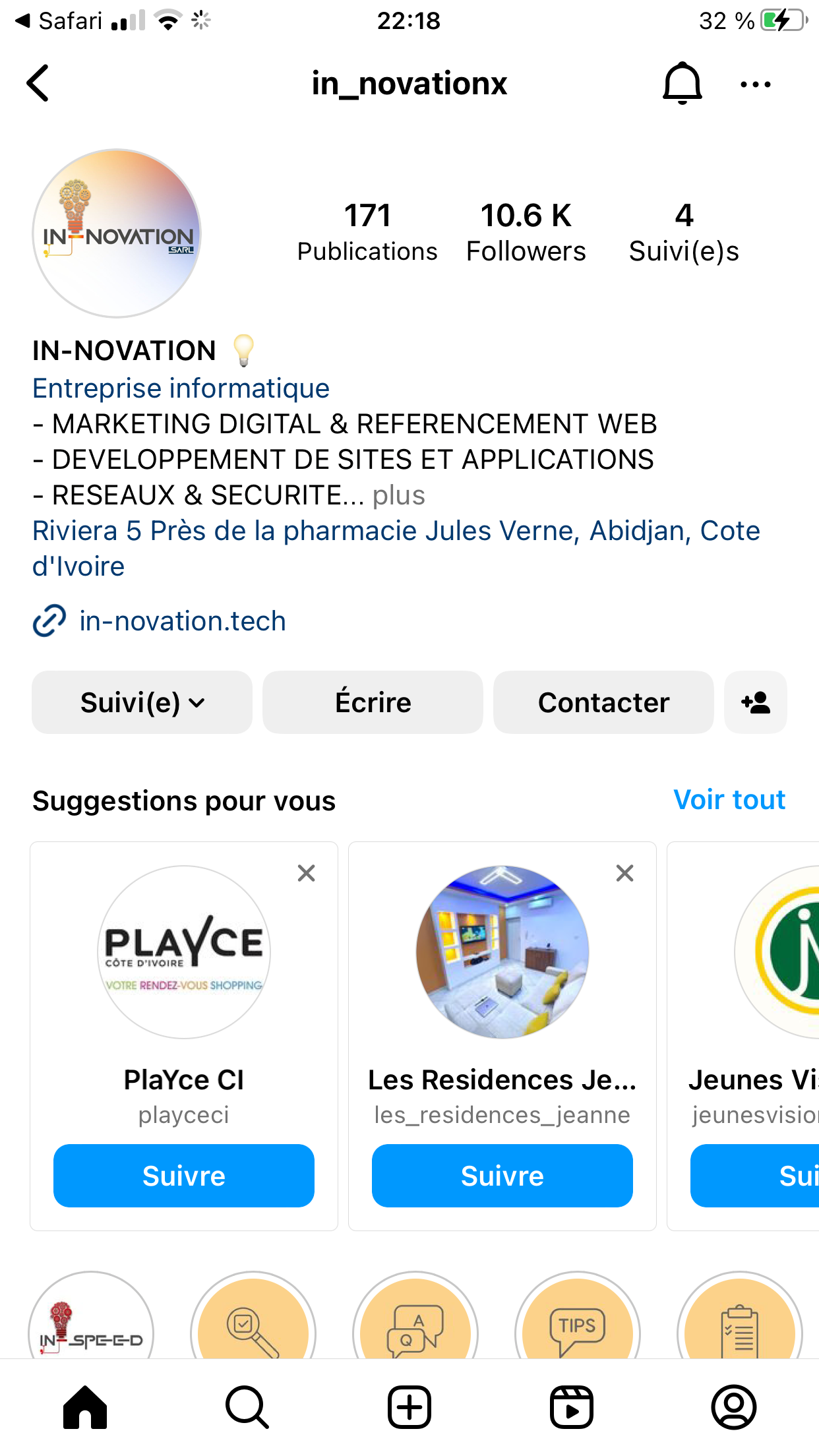
Task: Tap the back arrow icon
Action: pos(38,84)
